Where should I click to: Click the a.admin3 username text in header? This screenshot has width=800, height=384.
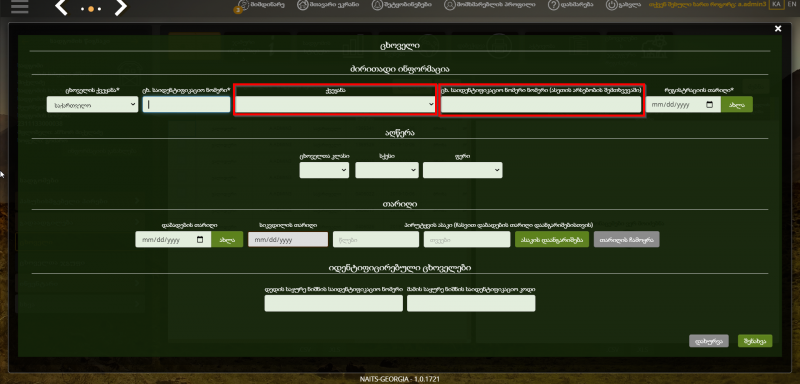pos(752,4)
